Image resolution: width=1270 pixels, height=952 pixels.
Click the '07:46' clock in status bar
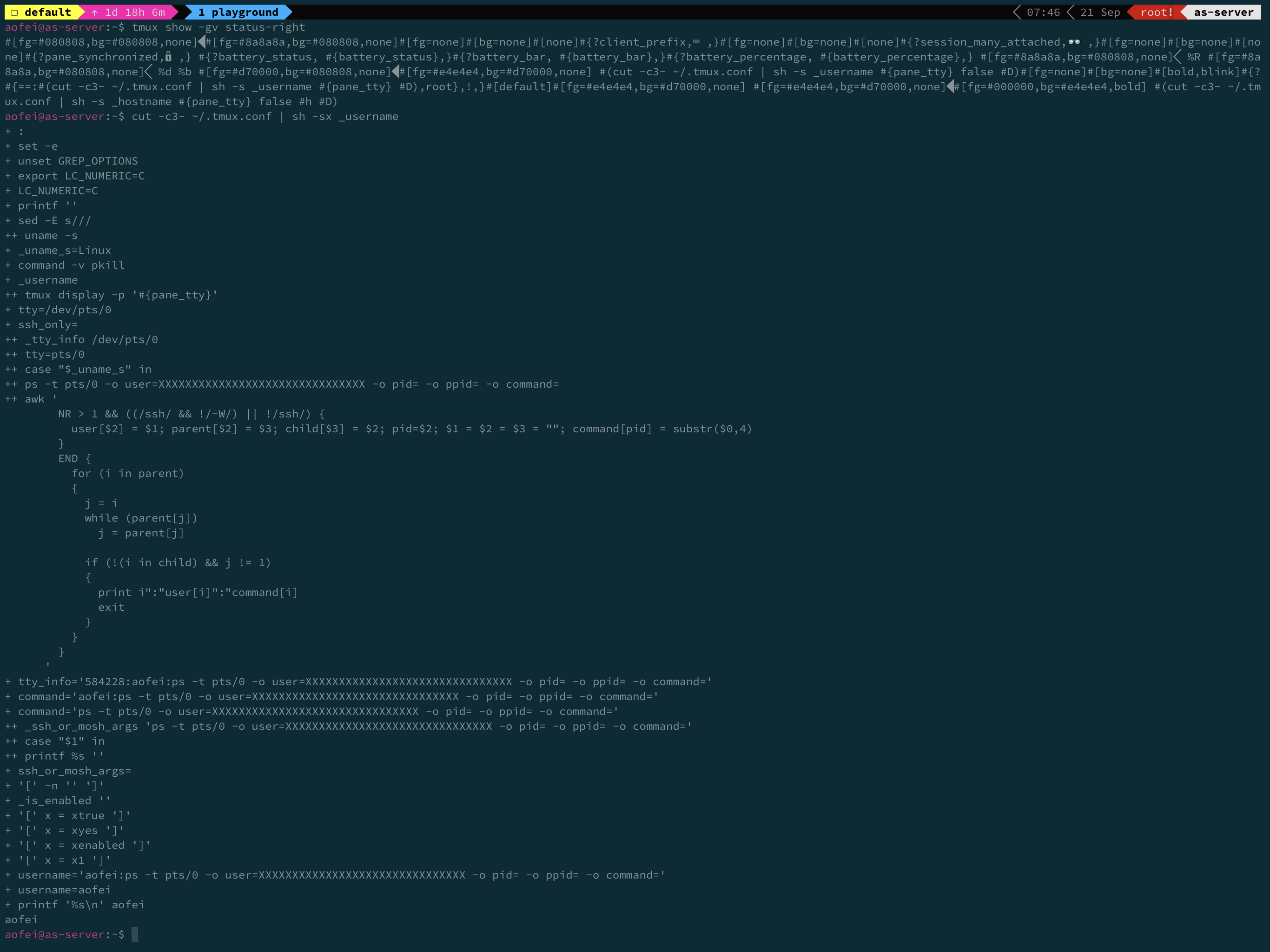click(x=1043, y=12)
